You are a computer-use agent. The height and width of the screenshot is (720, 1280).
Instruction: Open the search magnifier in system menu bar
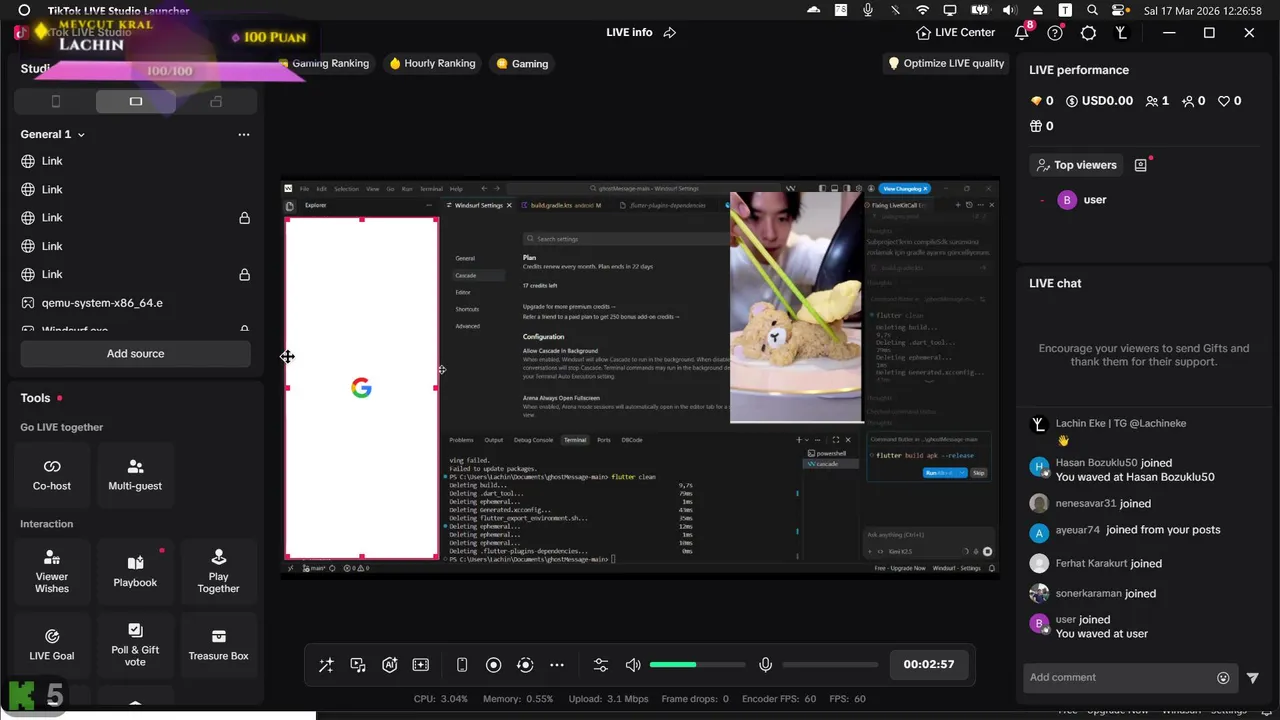(1093, 10)
